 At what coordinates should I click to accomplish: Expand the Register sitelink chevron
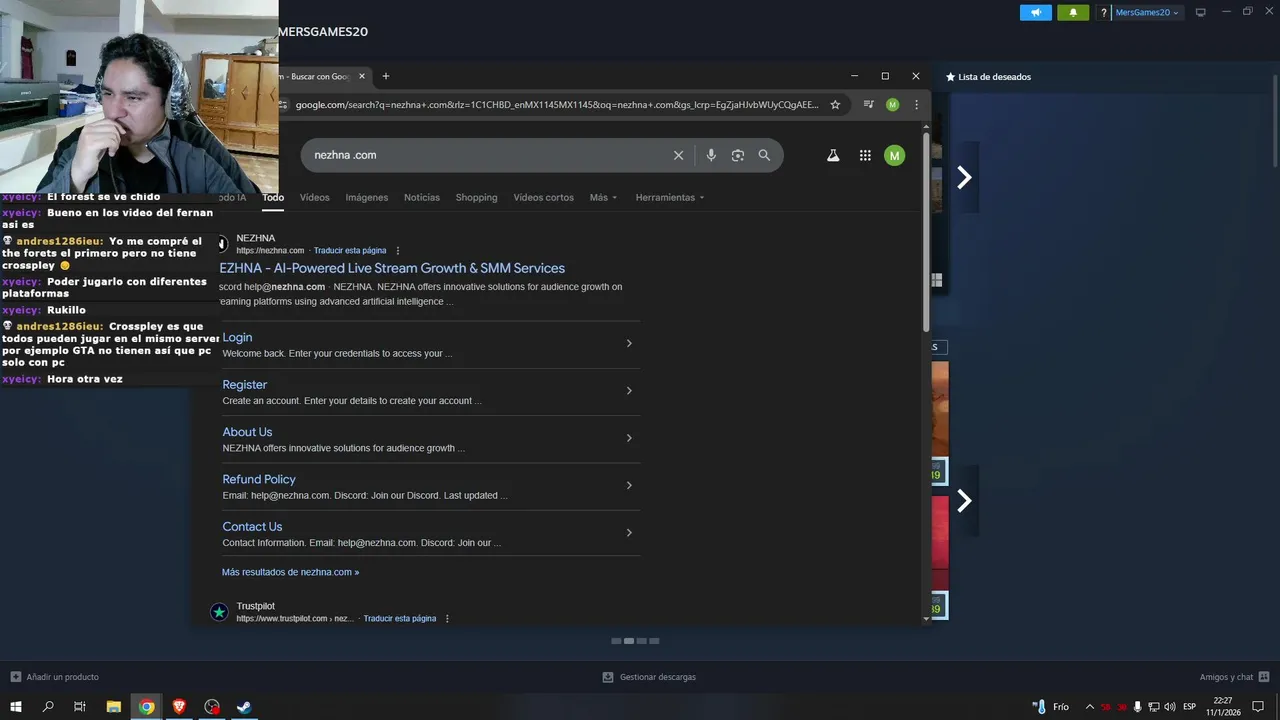pos(629,391)
